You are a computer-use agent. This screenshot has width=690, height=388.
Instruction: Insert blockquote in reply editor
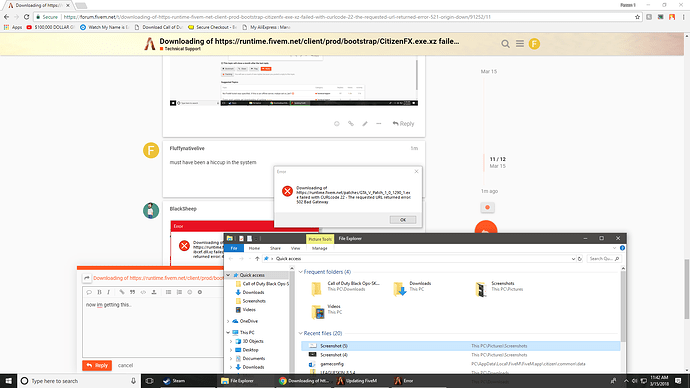[132, 292]
